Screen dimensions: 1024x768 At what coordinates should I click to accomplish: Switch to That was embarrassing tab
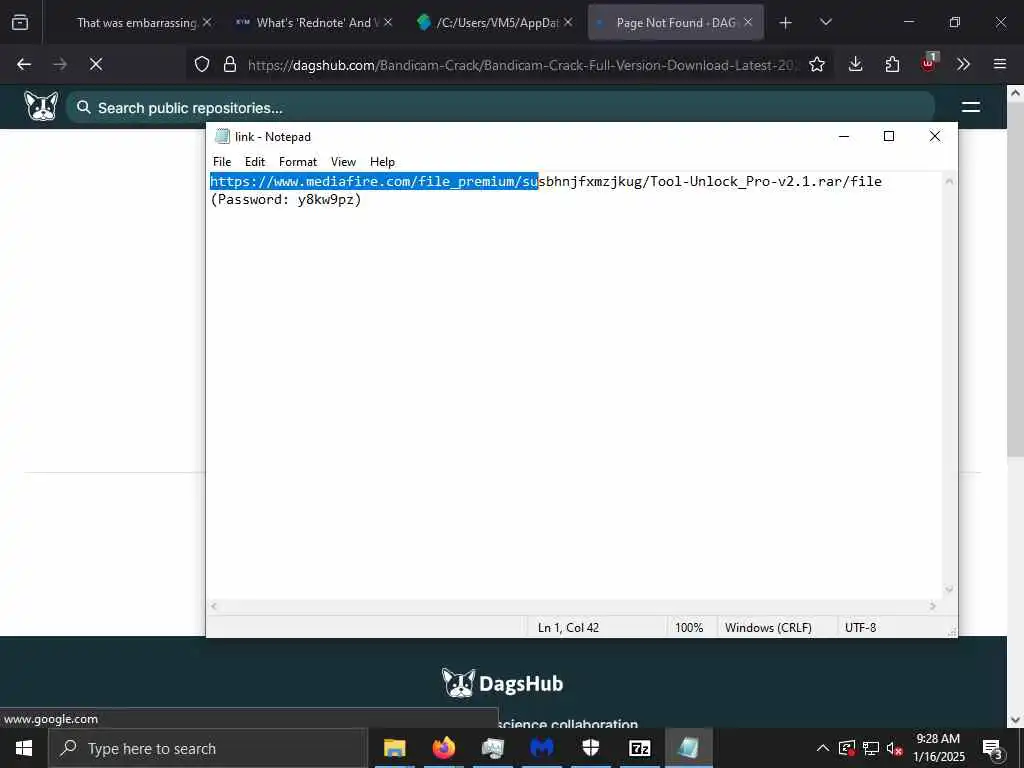point(136,23)
